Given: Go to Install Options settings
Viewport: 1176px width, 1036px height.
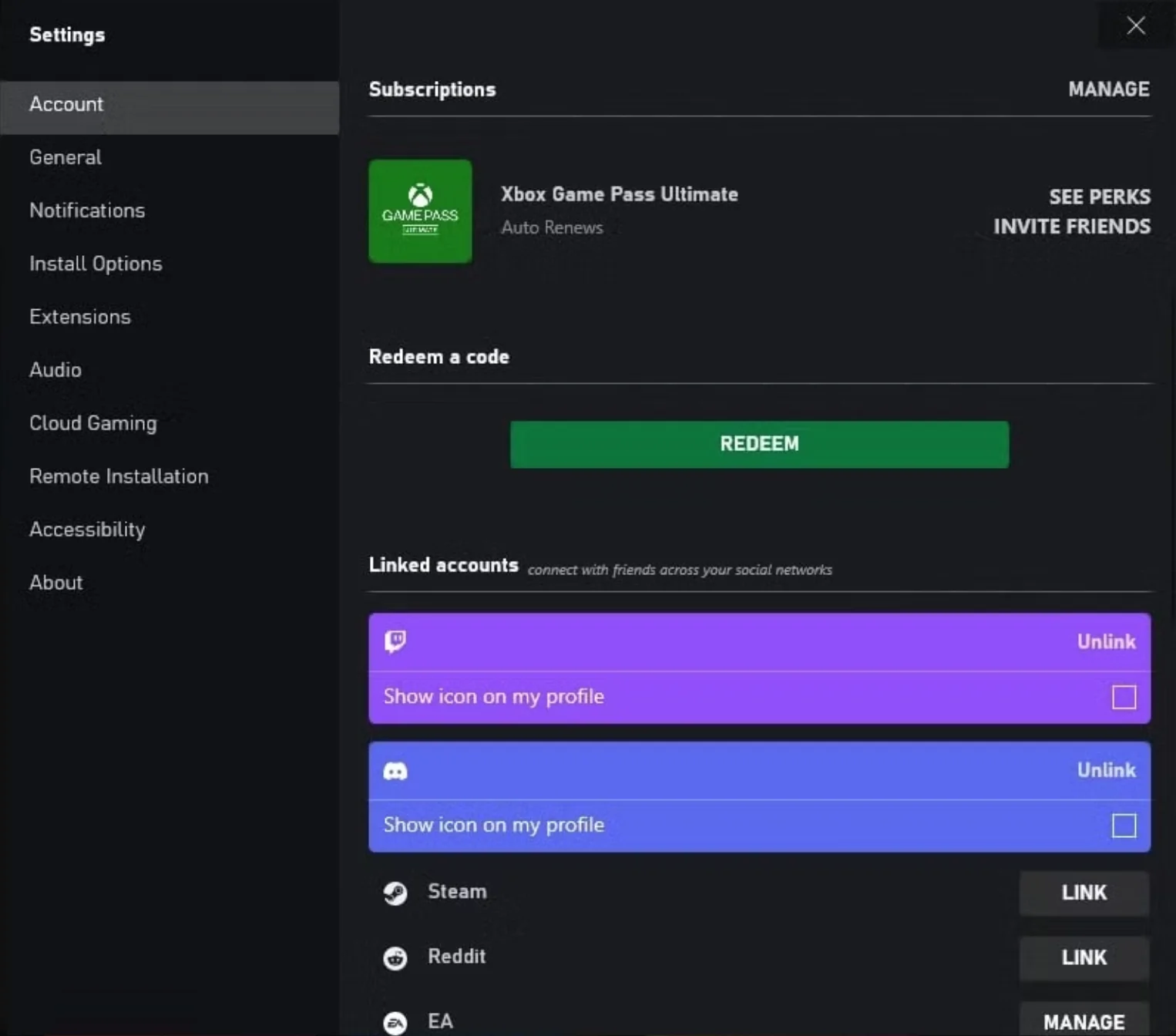Looking at the screenshot, I should pyautogui.click(x=170, y=264).
